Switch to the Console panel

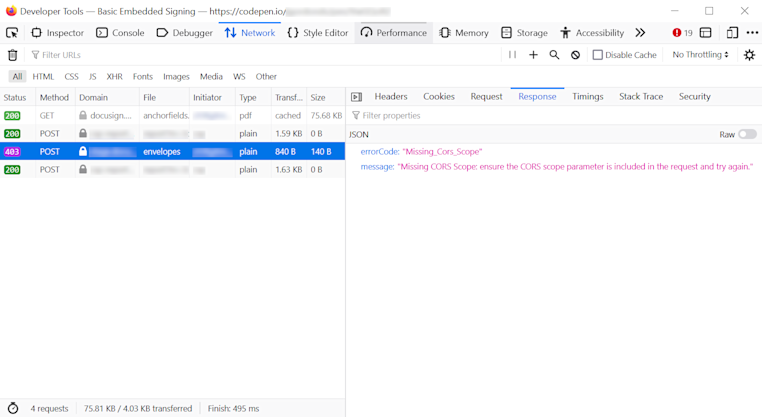tap(120, 33)
